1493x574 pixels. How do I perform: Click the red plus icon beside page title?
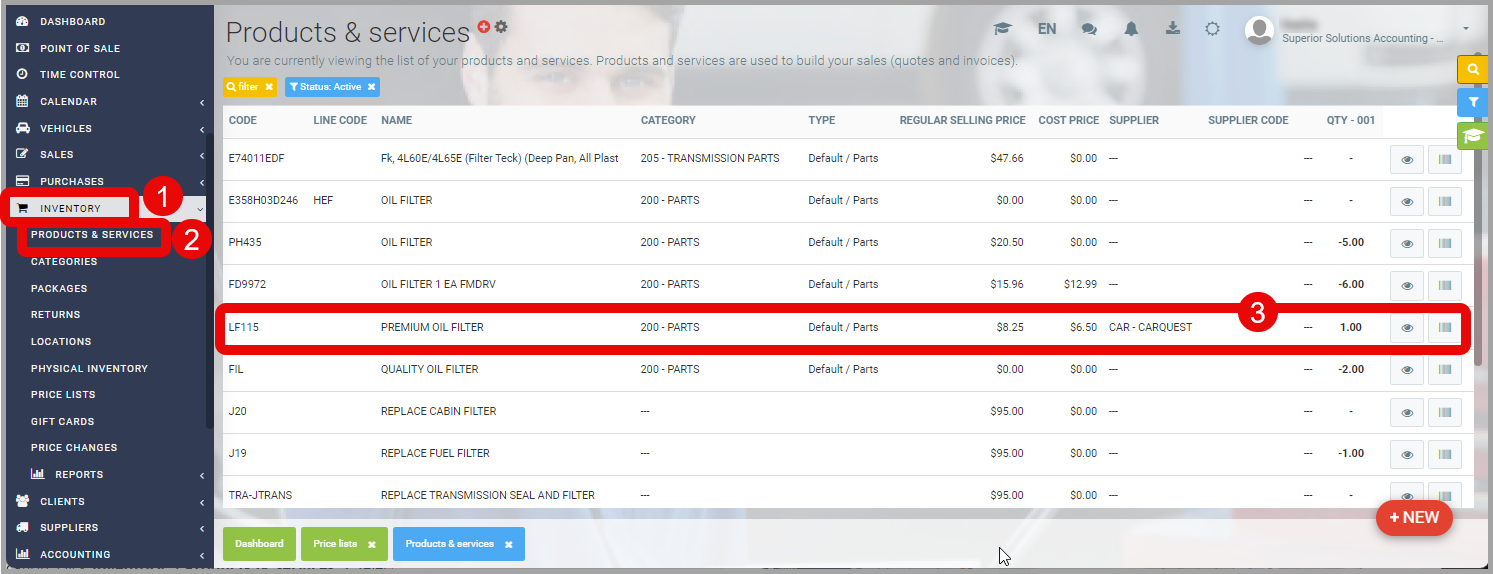point(484,28)
